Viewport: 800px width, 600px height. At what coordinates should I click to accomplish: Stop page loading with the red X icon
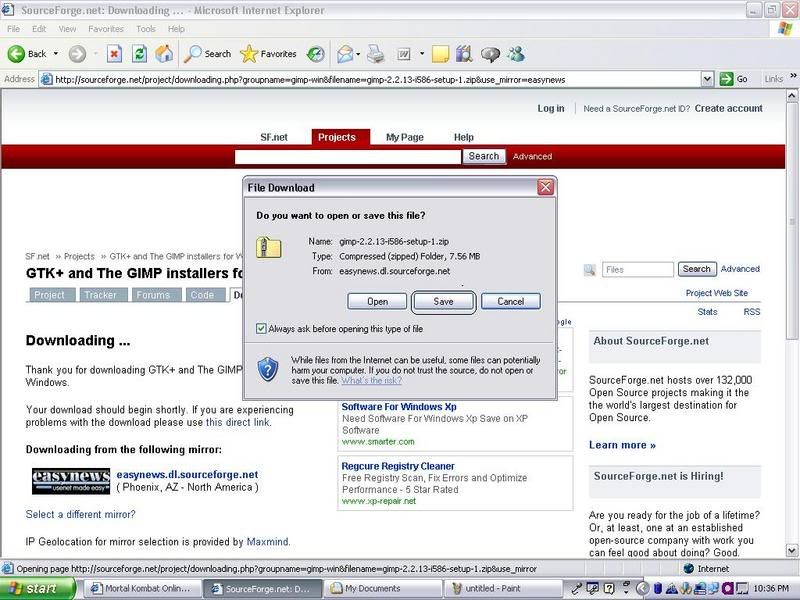tap(114, 54)
